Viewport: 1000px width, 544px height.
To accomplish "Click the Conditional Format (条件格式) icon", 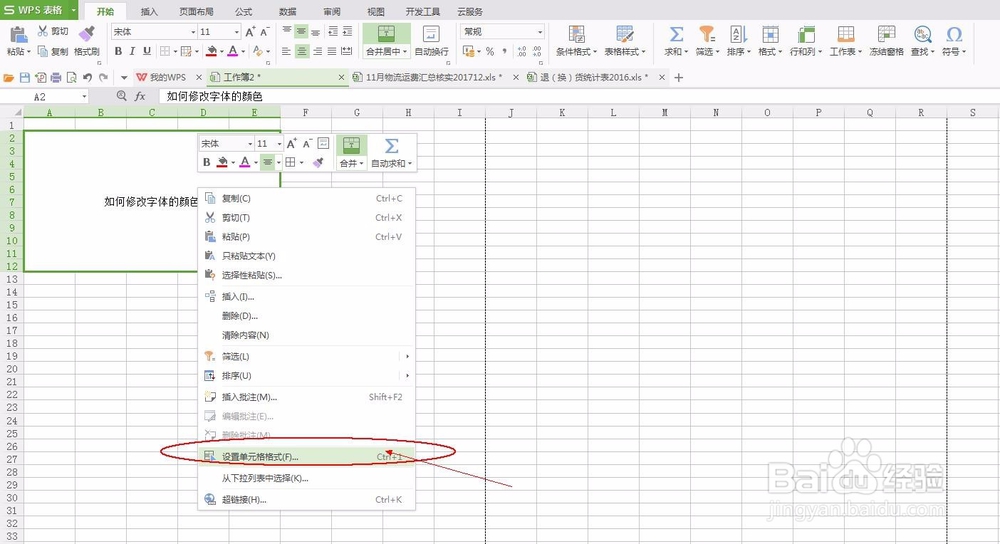I will coord(577,34).
